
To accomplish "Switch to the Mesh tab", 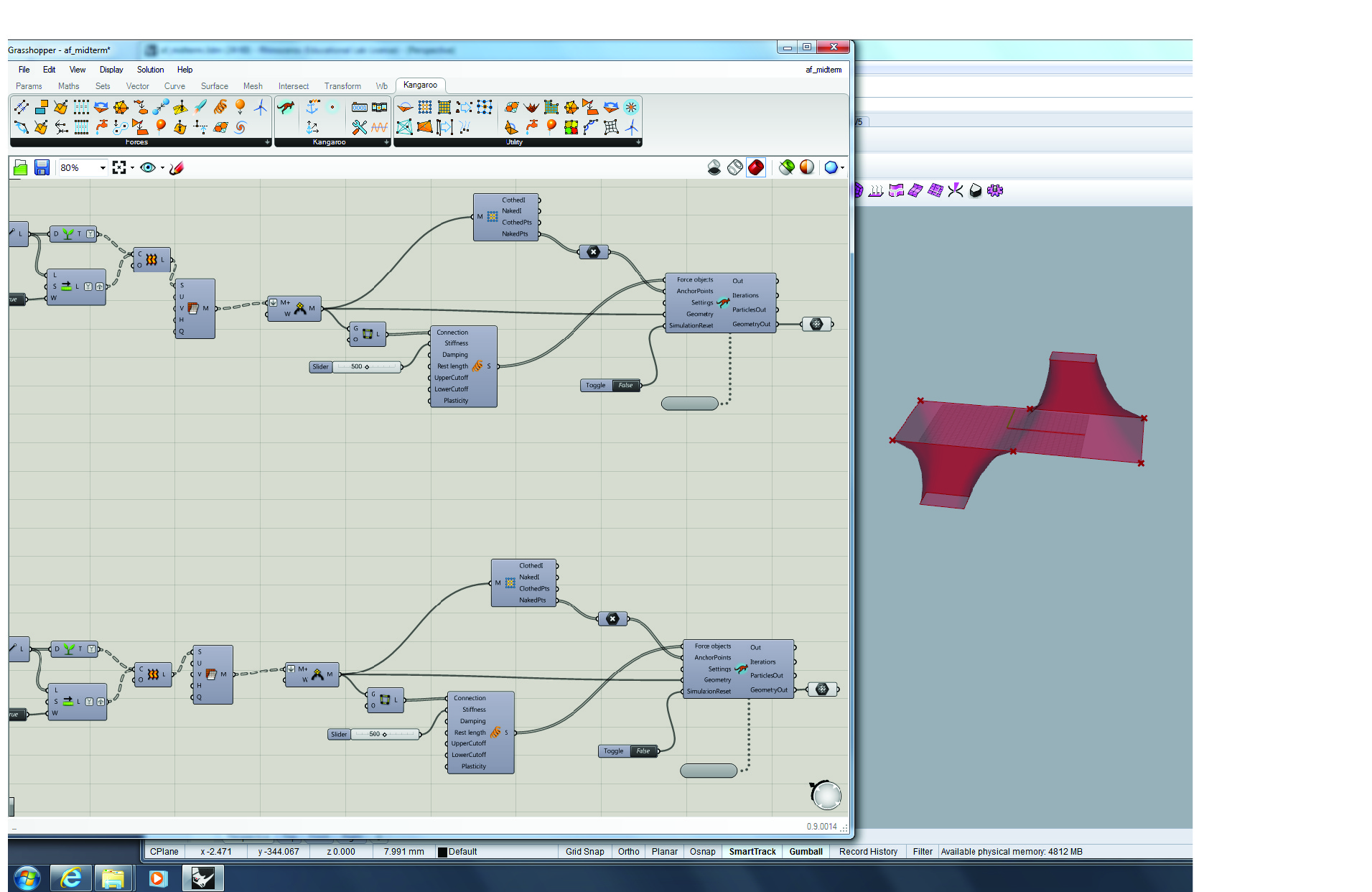I will 253,86.
